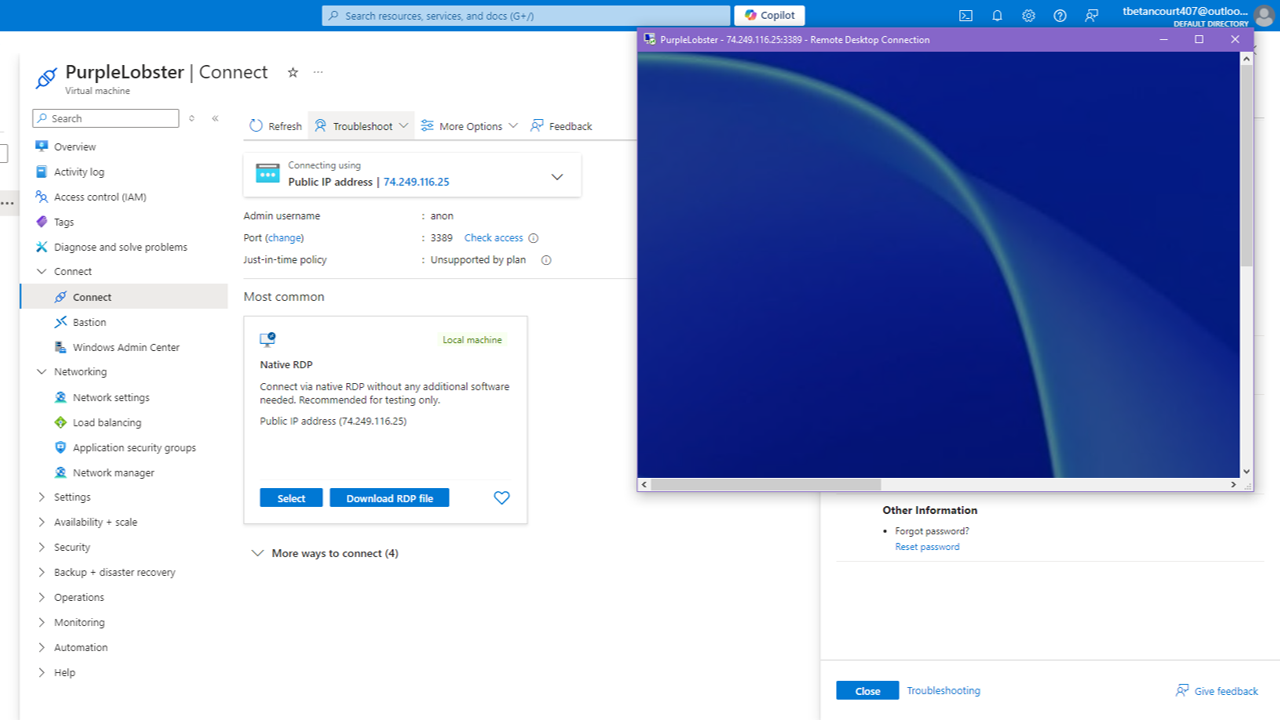Open Overview in sidebar
1280x720 pixels.
pos(75,146)
